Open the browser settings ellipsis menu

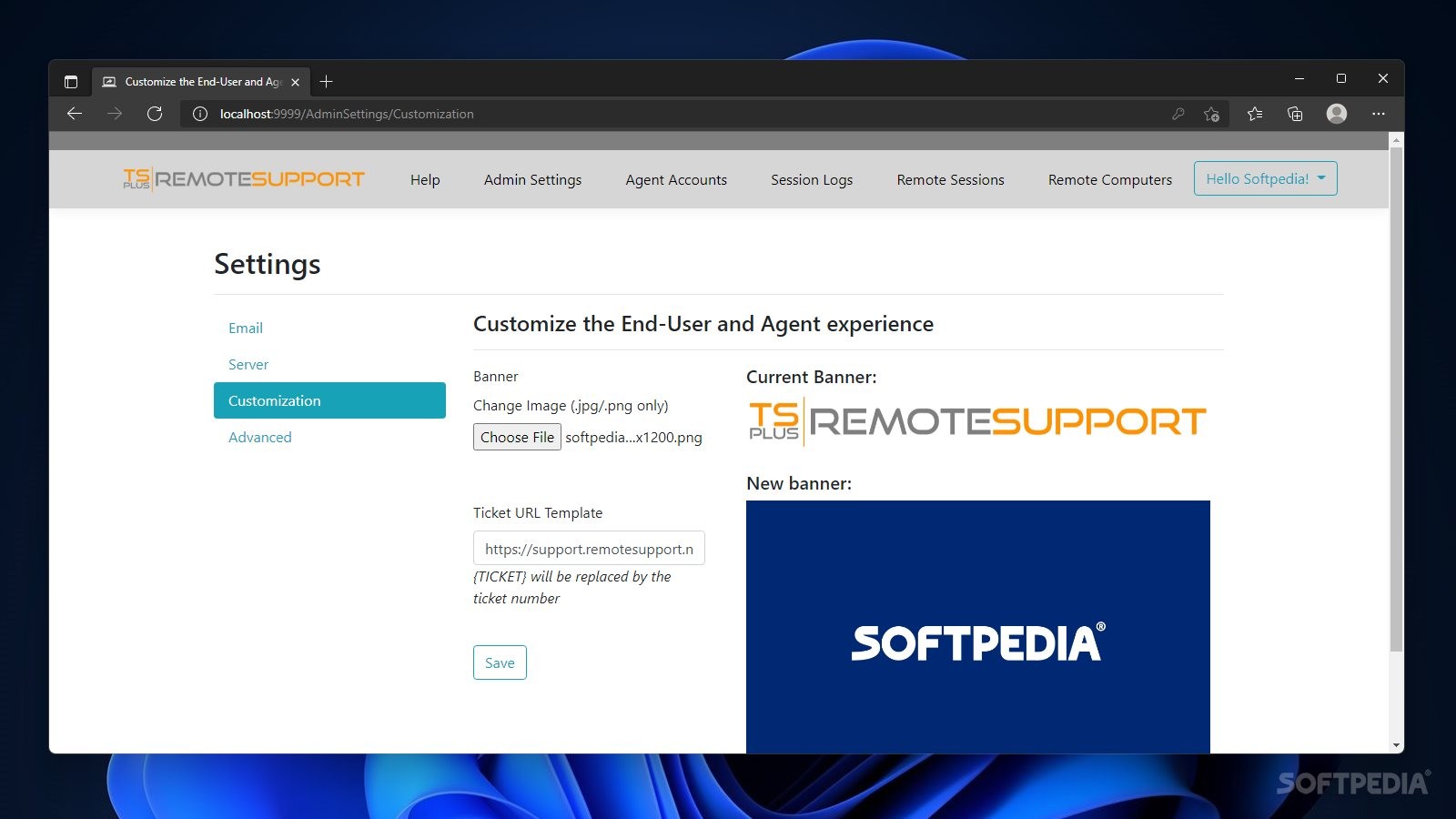(1379, 114)
